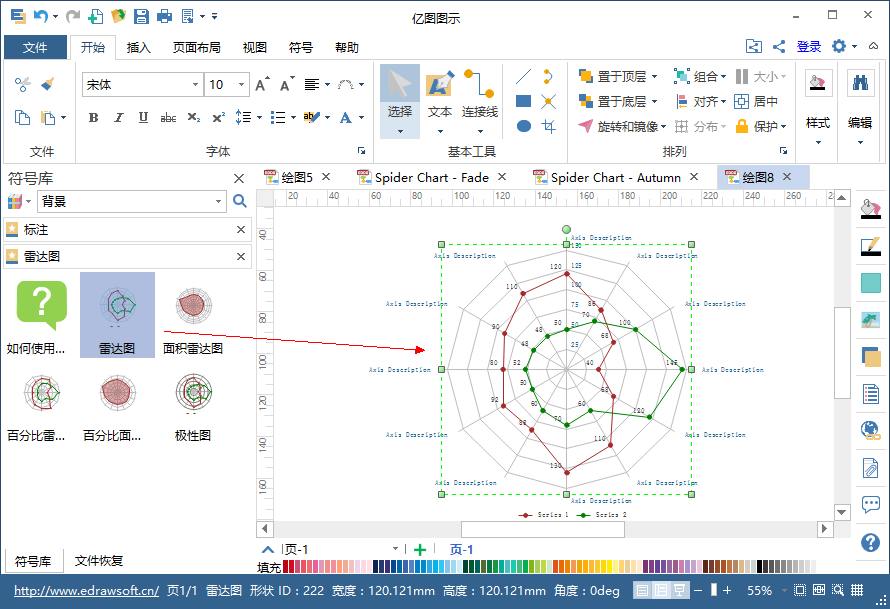Close the 标注 library section

click(241, 229)
